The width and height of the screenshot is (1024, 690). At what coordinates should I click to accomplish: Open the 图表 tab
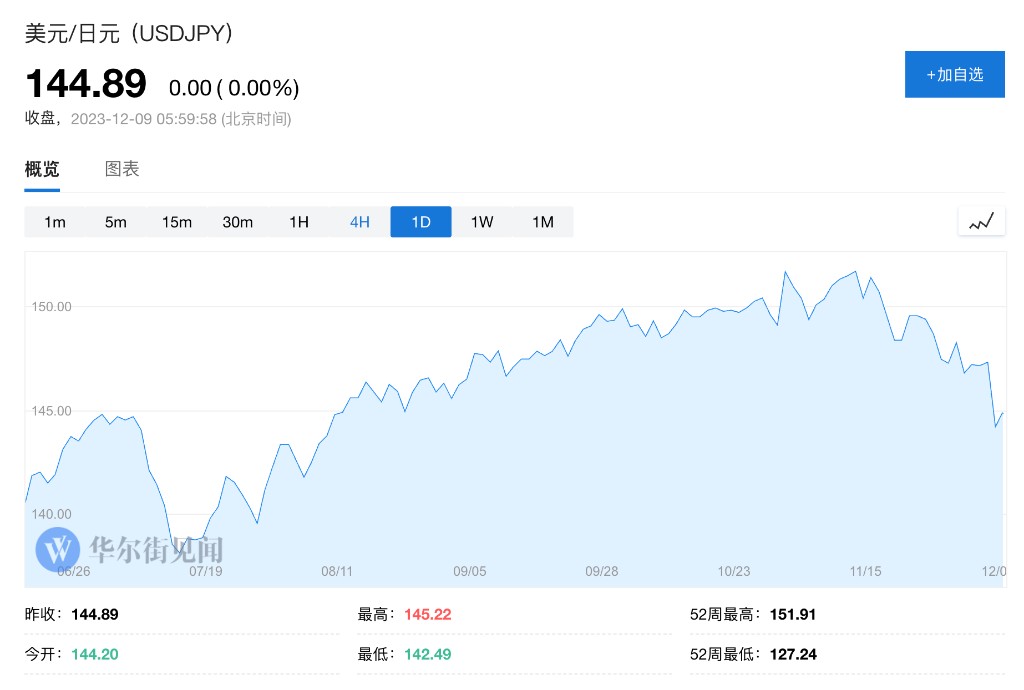(x=122, y=169)
